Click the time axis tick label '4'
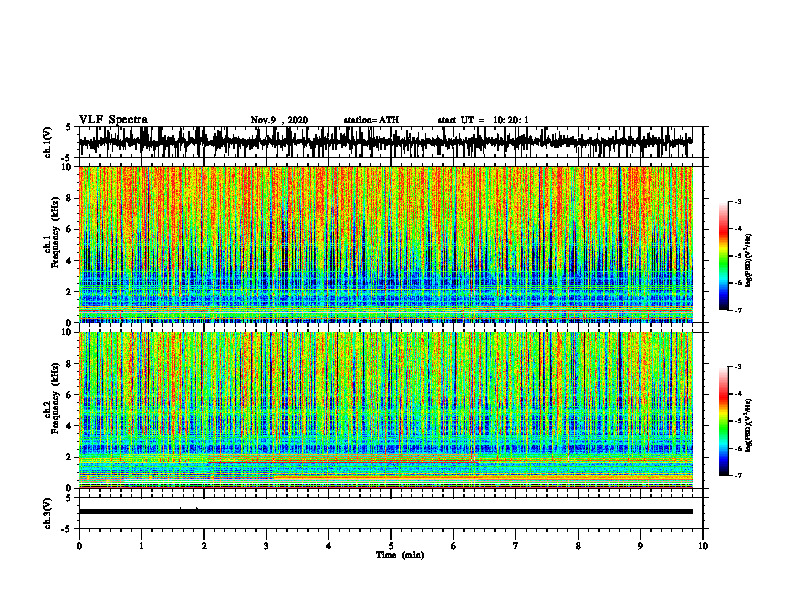Screen dimensions: 792x612 point(328,546)
